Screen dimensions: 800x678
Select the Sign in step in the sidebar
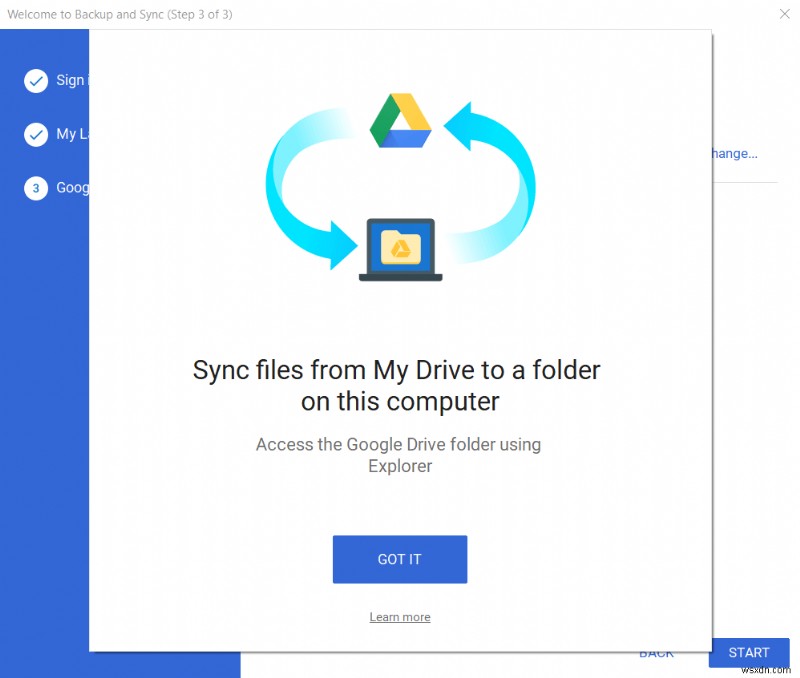tap(65, 80)
